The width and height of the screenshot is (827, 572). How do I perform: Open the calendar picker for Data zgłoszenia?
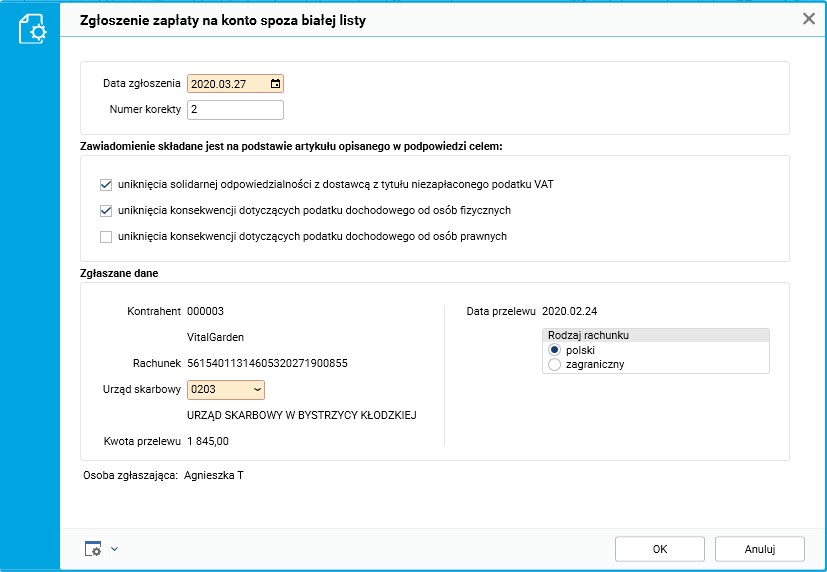[x=275, y=84]
